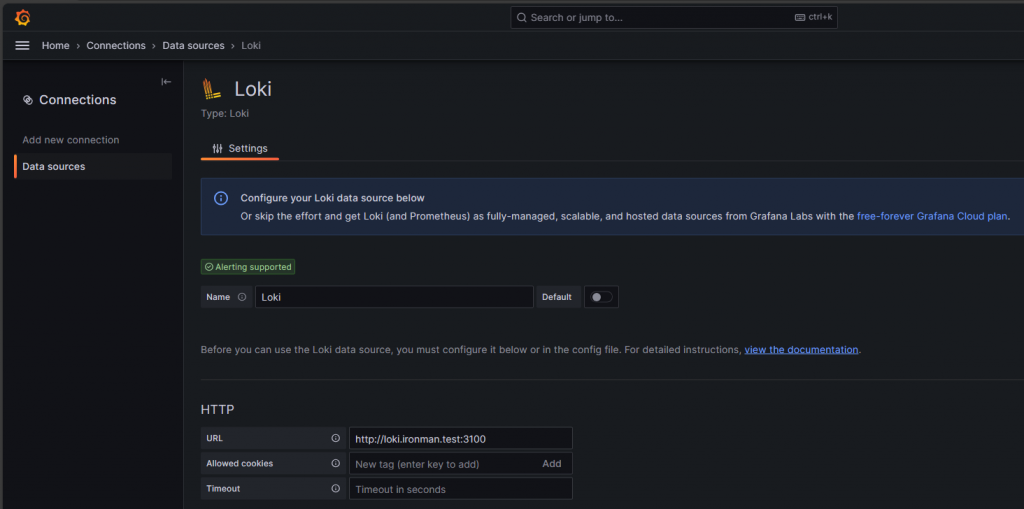
Task: Open the view the documentation link
Action: (x=801, y=350)
